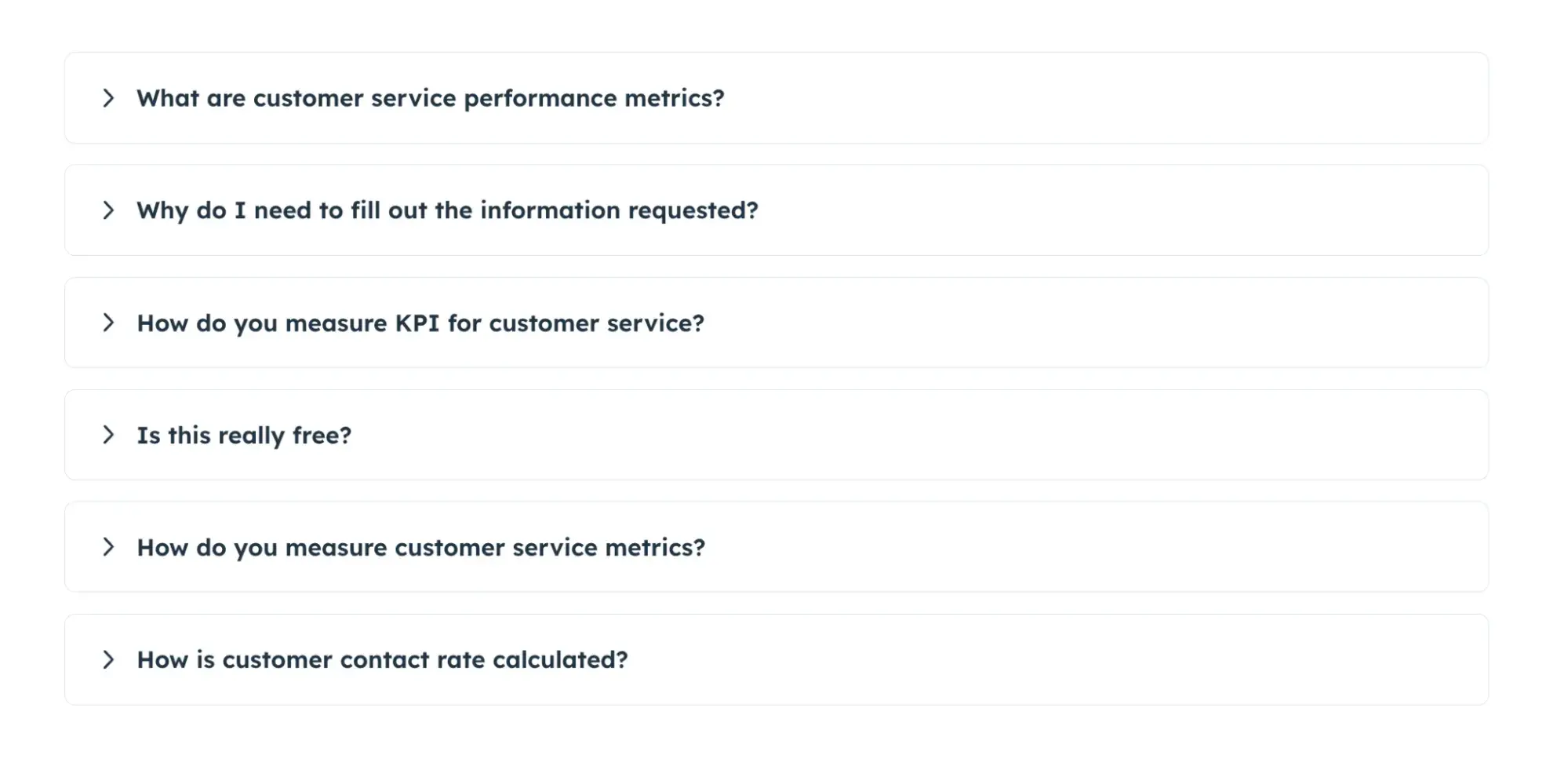Viewport: 1568px width, 759px height.
Task: Open 'What are customer service performance metrics?' question
Action: (430, 98)
